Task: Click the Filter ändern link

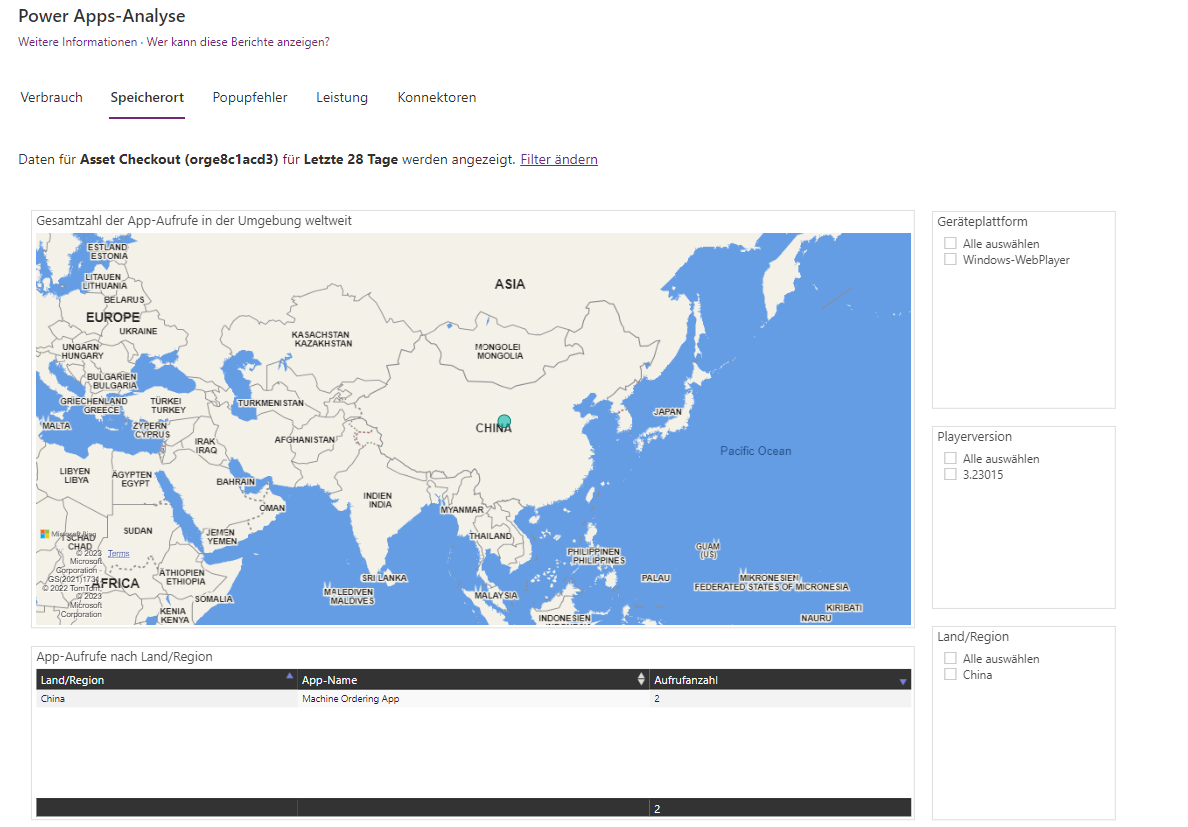Action: [559, 159]
